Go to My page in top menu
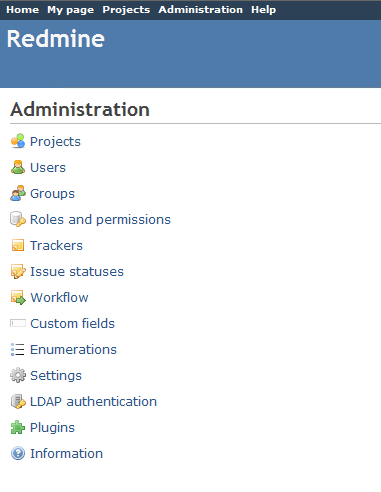 click(x=71, y=10)
